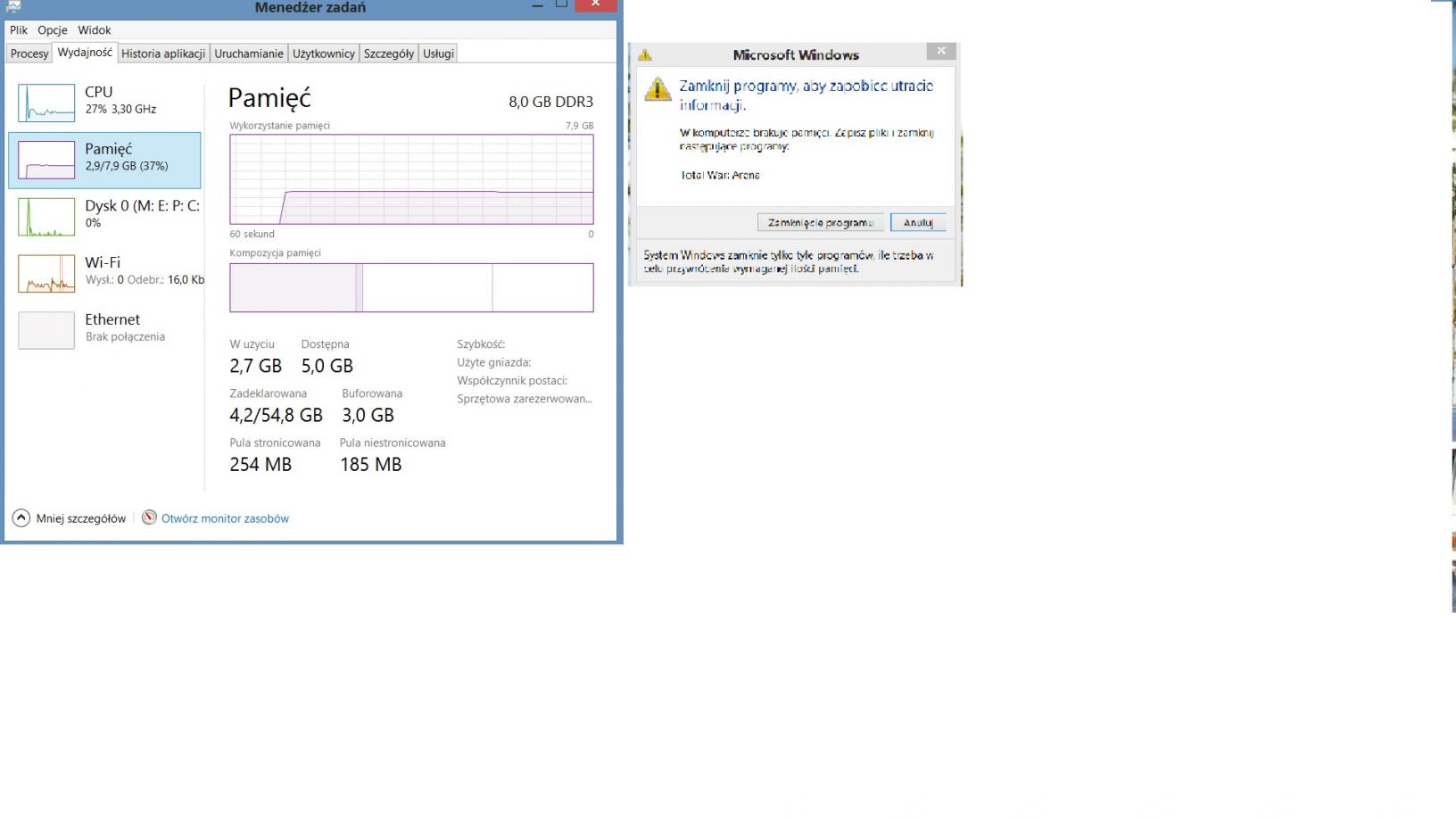The width and height of the screenshot is (1456, 819).
Task: Select the Pamięć memory graph thumbnail
Action: pyautogui.click(x=46, y=160)
